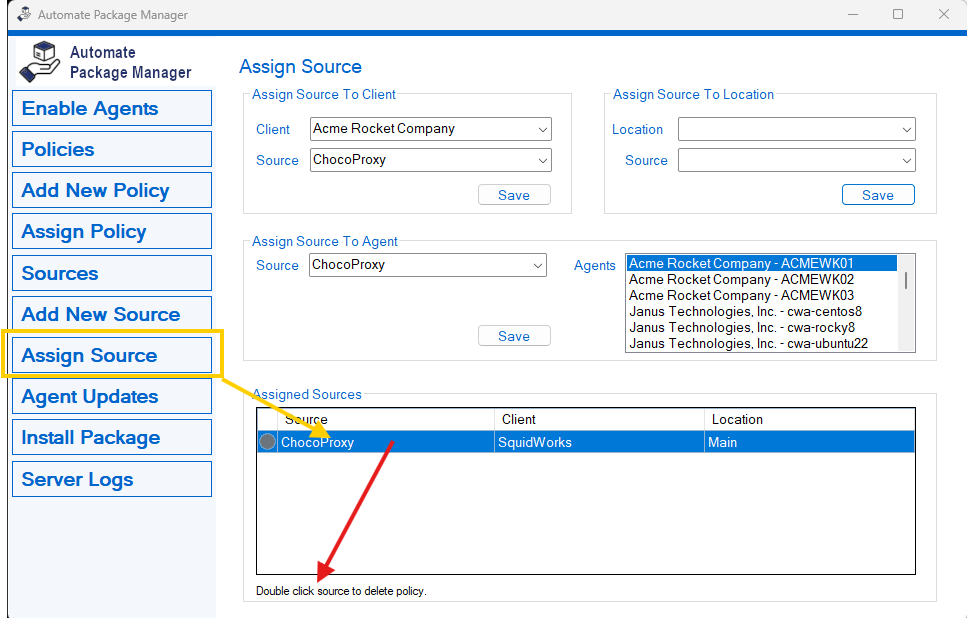Open the Add New Policy page
The width and height of the screenshot is (967, 618).
click(x=111, y=190)
